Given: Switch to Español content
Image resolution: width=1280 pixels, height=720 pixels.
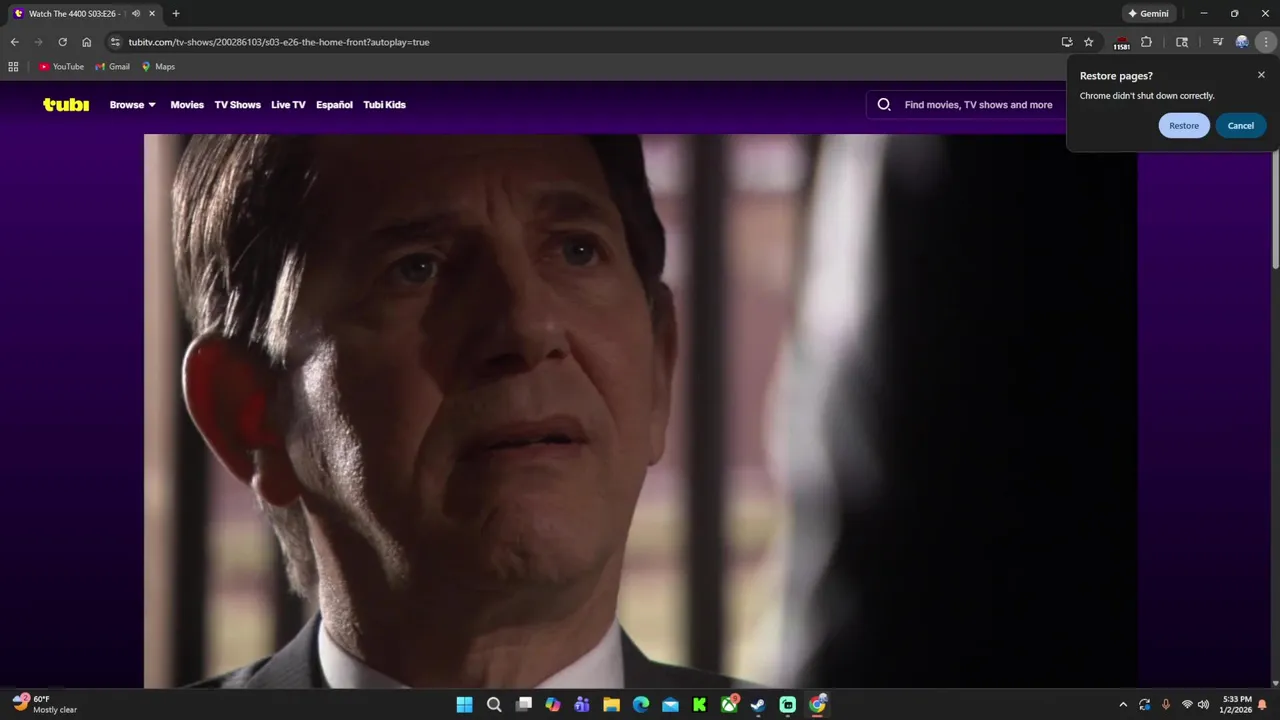Looking at the screenshot, I should 334,104.
